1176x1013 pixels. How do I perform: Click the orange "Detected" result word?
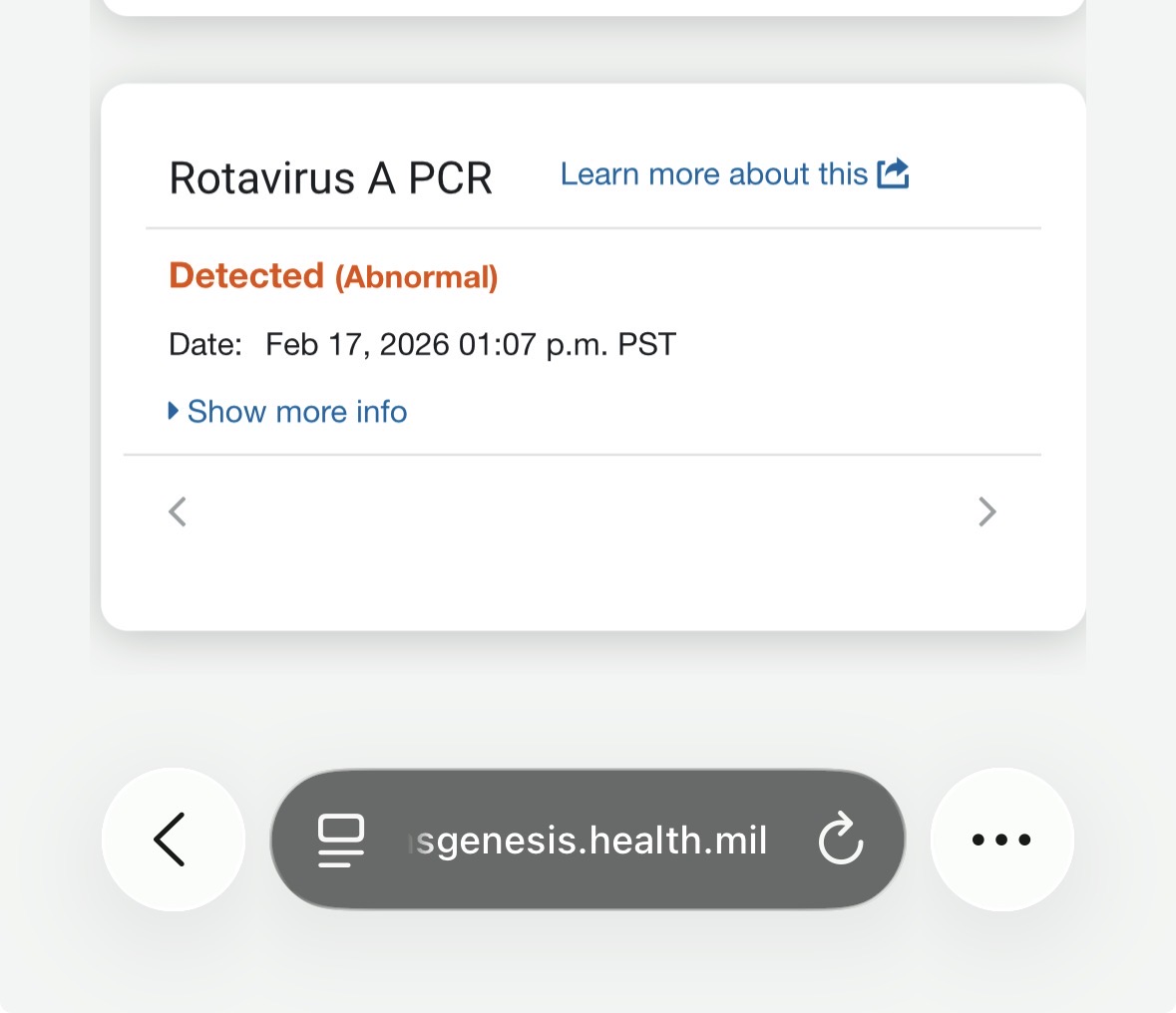tap(246, 275)
